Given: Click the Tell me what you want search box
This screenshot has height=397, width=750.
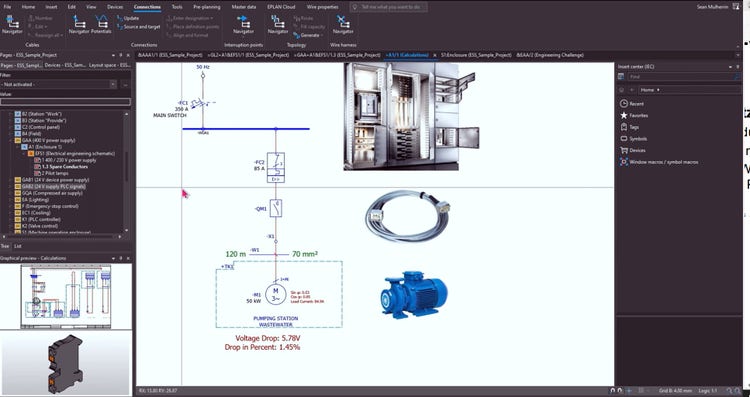Looking at the screenshot, I should click(x=388, y=7).
